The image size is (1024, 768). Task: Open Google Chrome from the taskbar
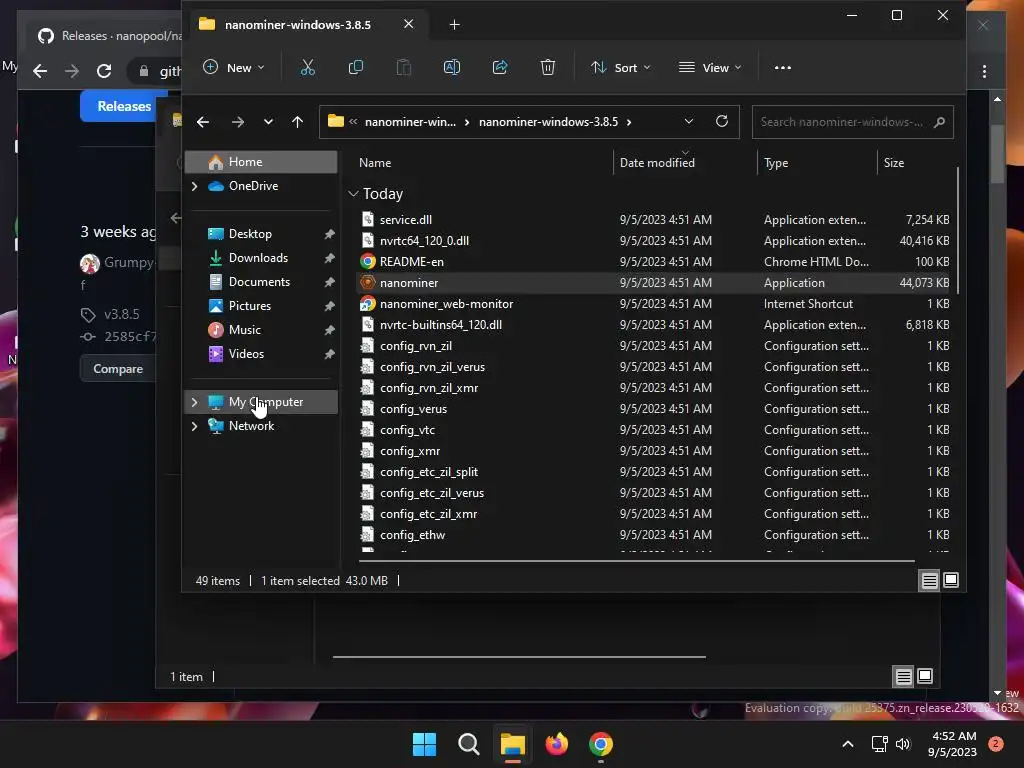pos(601,744)
